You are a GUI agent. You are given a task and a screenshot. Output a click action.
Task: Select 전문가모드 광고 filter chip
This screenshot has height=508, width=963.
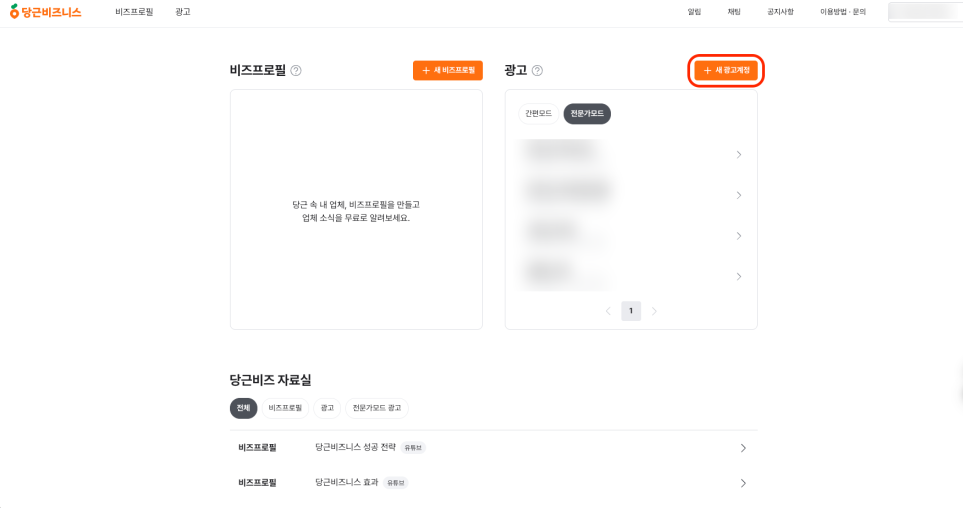coord(376,408)
